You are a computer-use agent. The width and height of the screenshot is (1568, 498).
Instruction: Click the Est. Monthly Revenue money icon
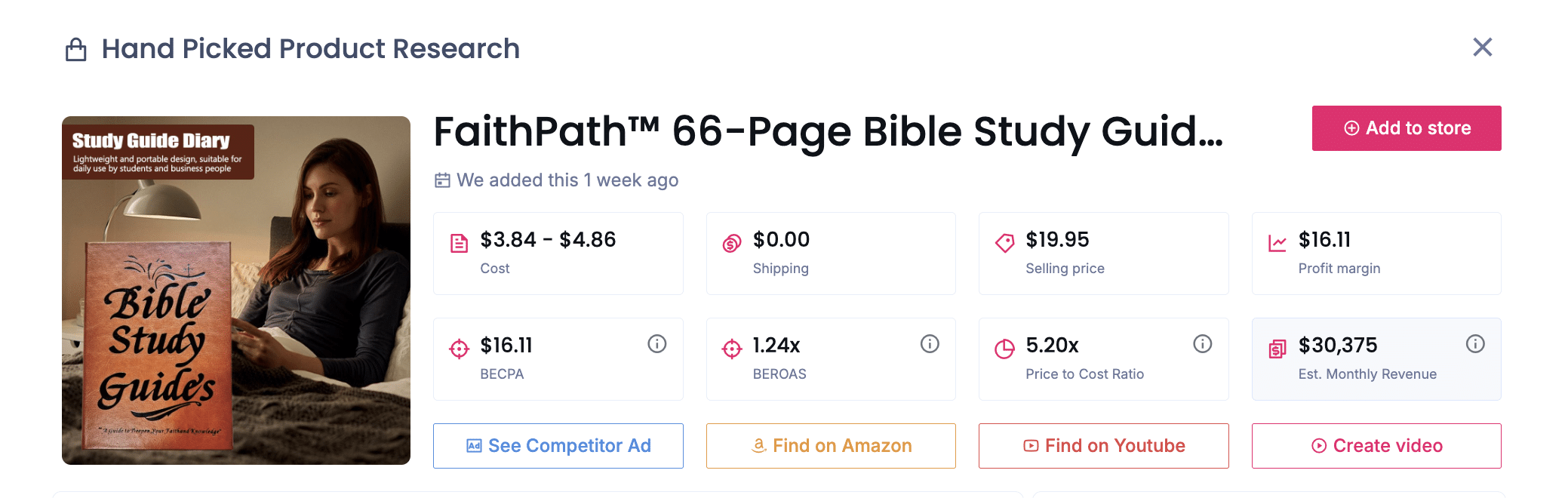click(x=1277, y=349)
